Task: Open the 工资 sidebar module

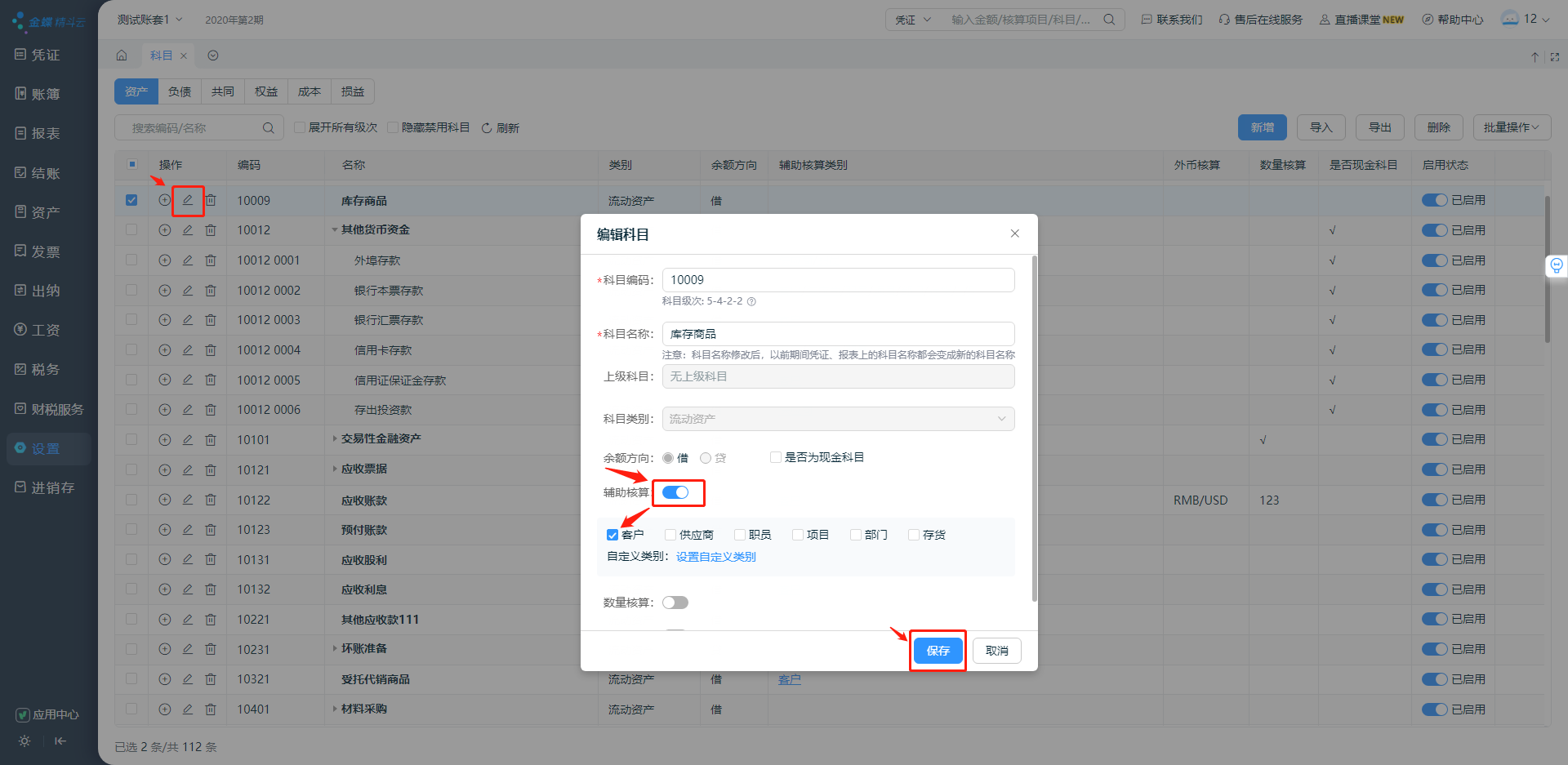Action: tap(38, 330)
